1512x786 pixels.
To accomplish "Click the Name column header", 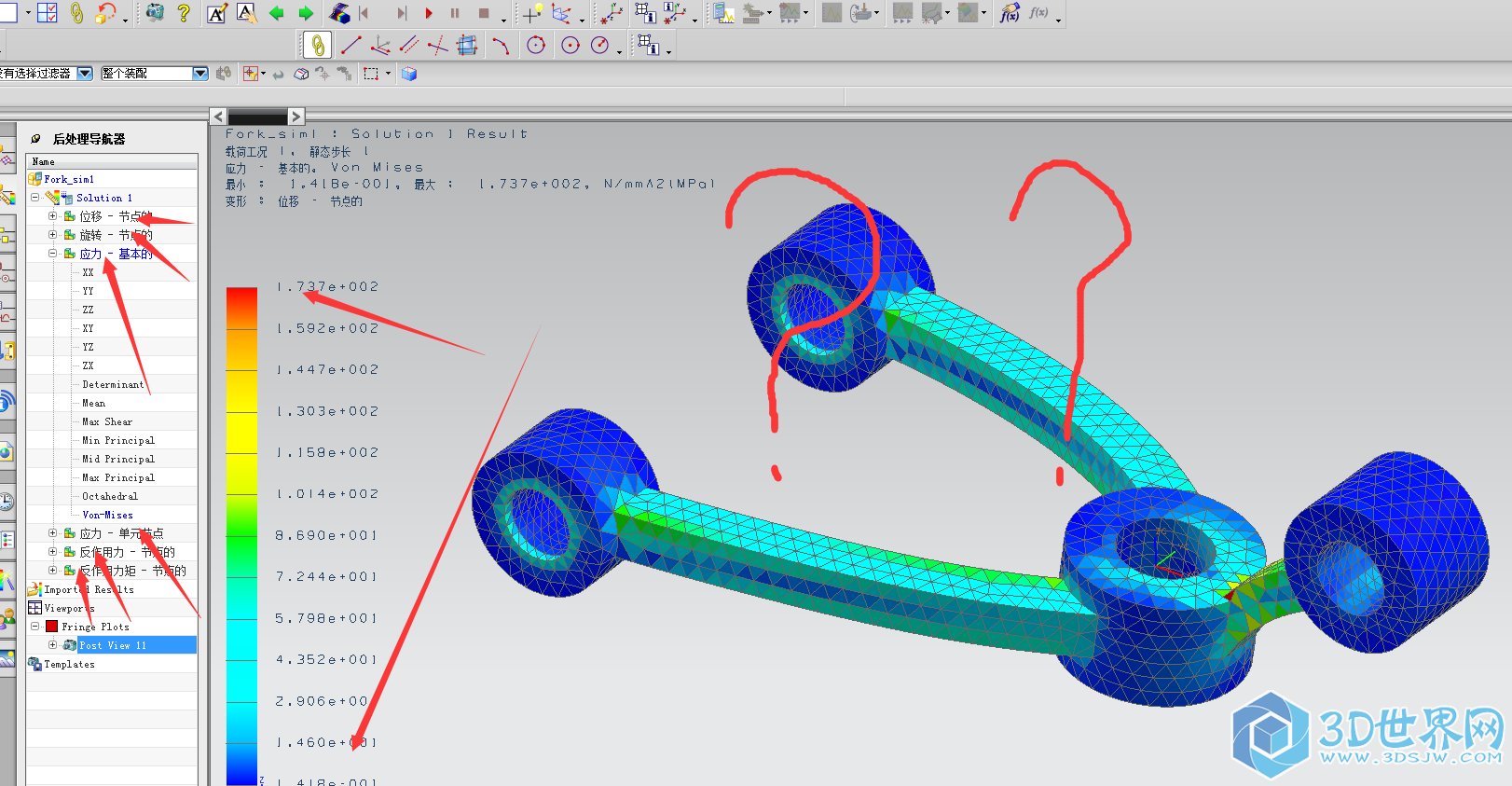I will [112, 161].
